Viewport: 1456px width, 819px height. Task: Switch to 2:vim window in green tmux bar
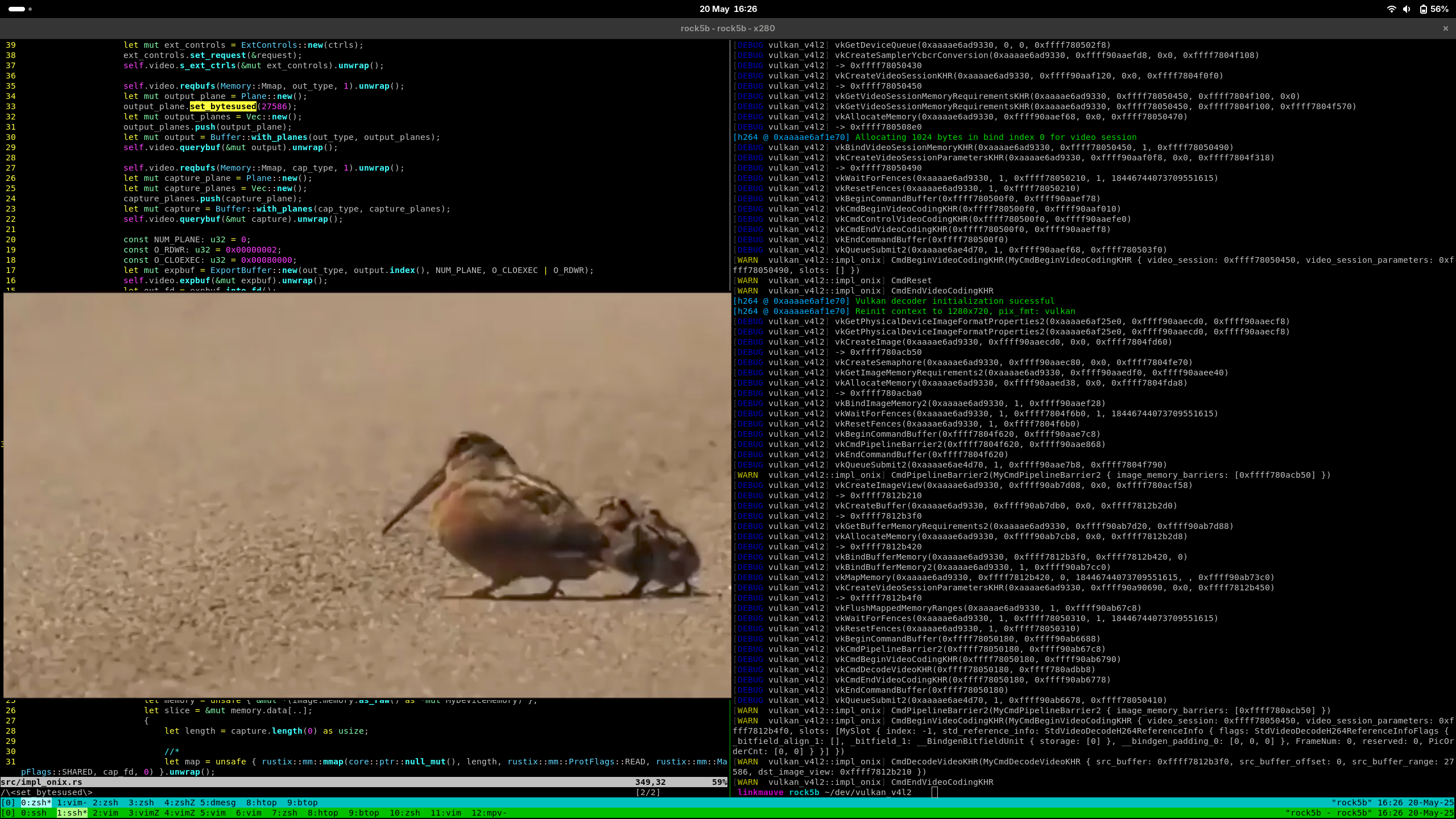tap(106, 813)
